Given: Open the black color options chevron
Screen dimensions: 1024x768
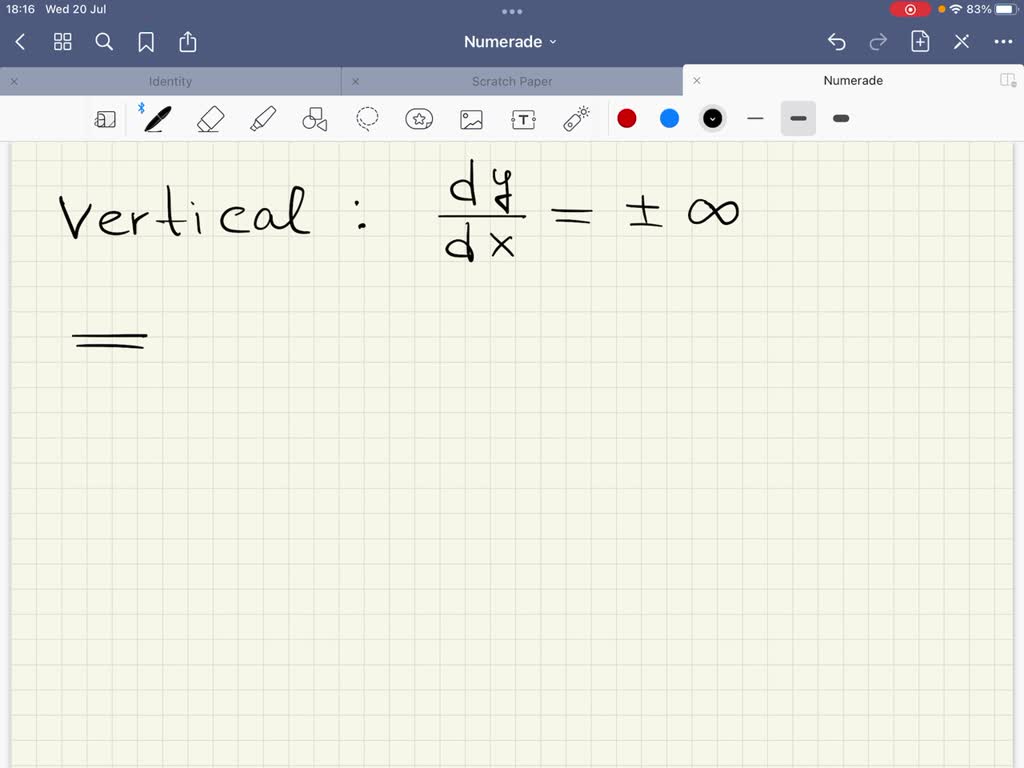Looking at the screenshot, I should coord(712,118).
